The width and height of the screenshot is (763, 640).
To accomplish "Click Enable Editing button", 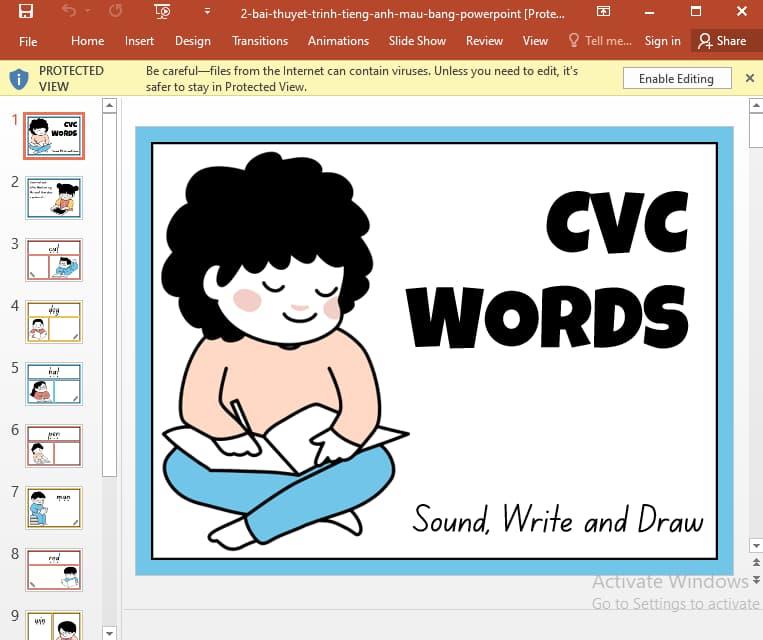I will tap(677, 78).
